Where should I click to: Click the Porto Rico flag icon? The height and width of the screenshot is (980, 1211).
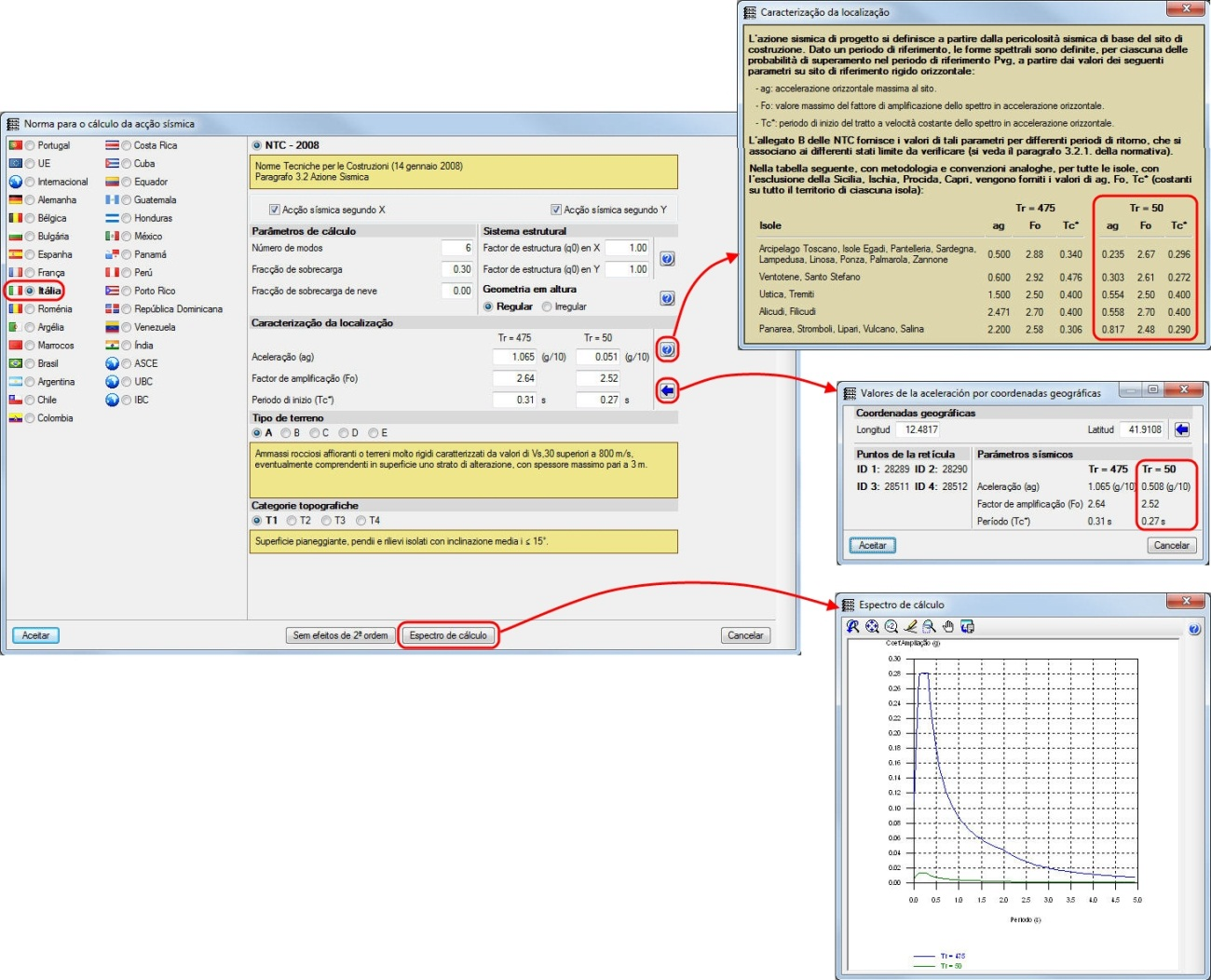coord(112,291)
